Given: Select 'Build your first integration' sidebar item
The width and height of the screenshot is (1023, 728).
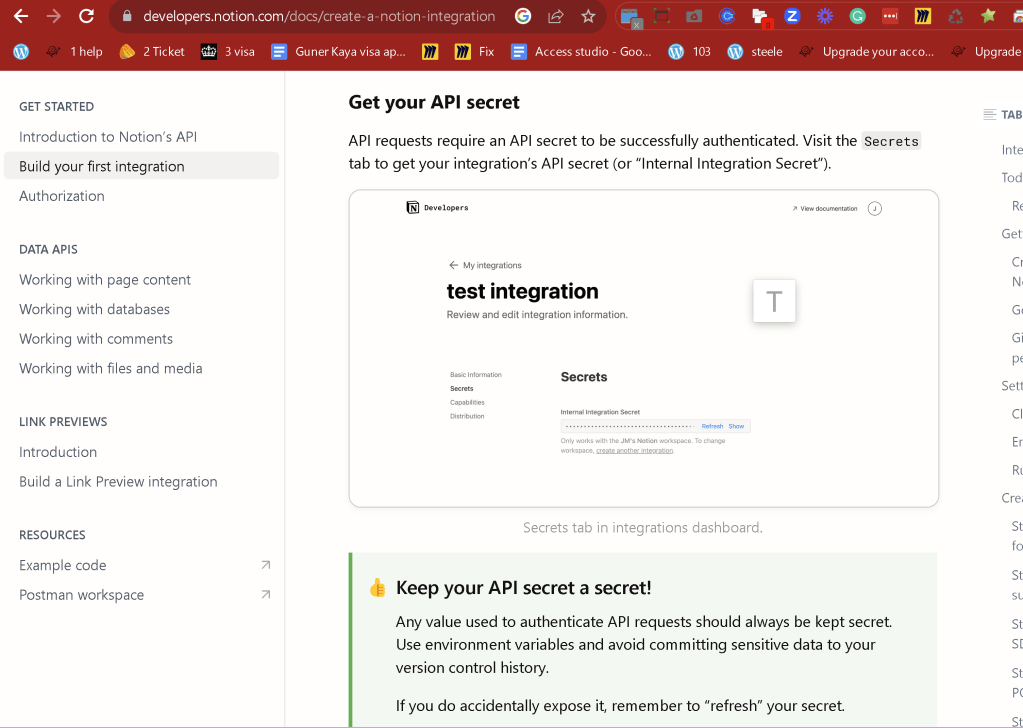Looking at the screenshot, I should click(x=142, y=166).
